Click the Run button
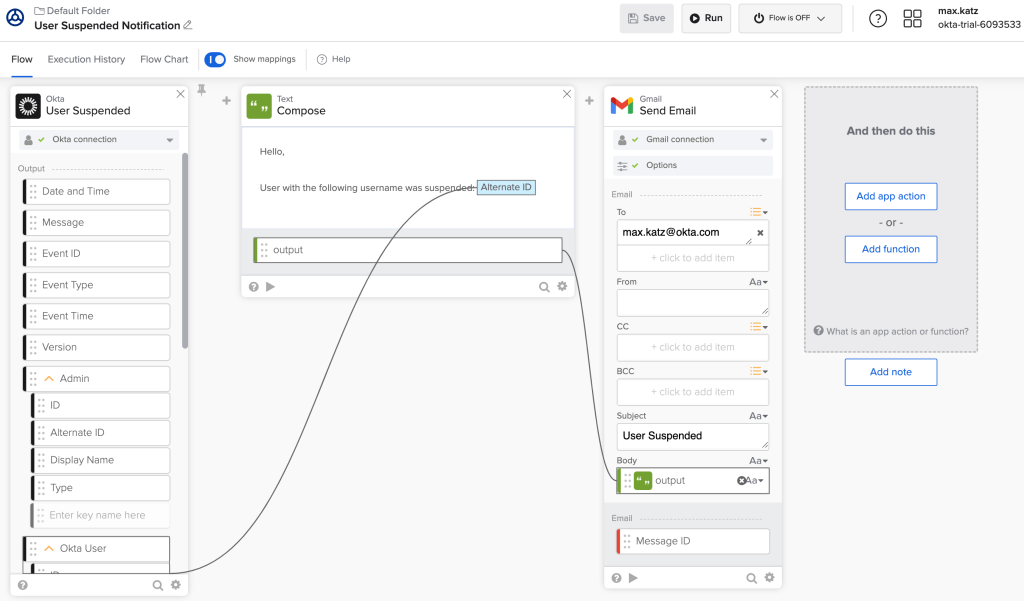This screenshot has height=601, width=1024. 706,18
